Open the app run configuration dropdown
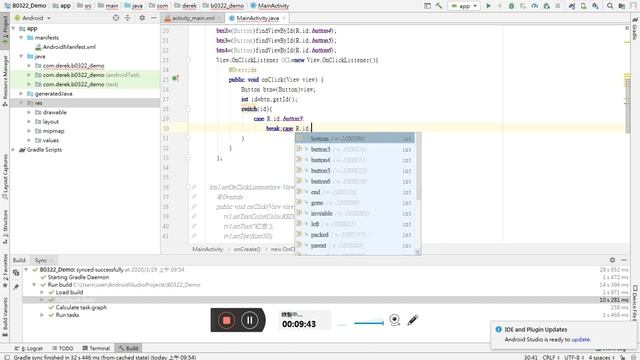 tap(464, 6)
